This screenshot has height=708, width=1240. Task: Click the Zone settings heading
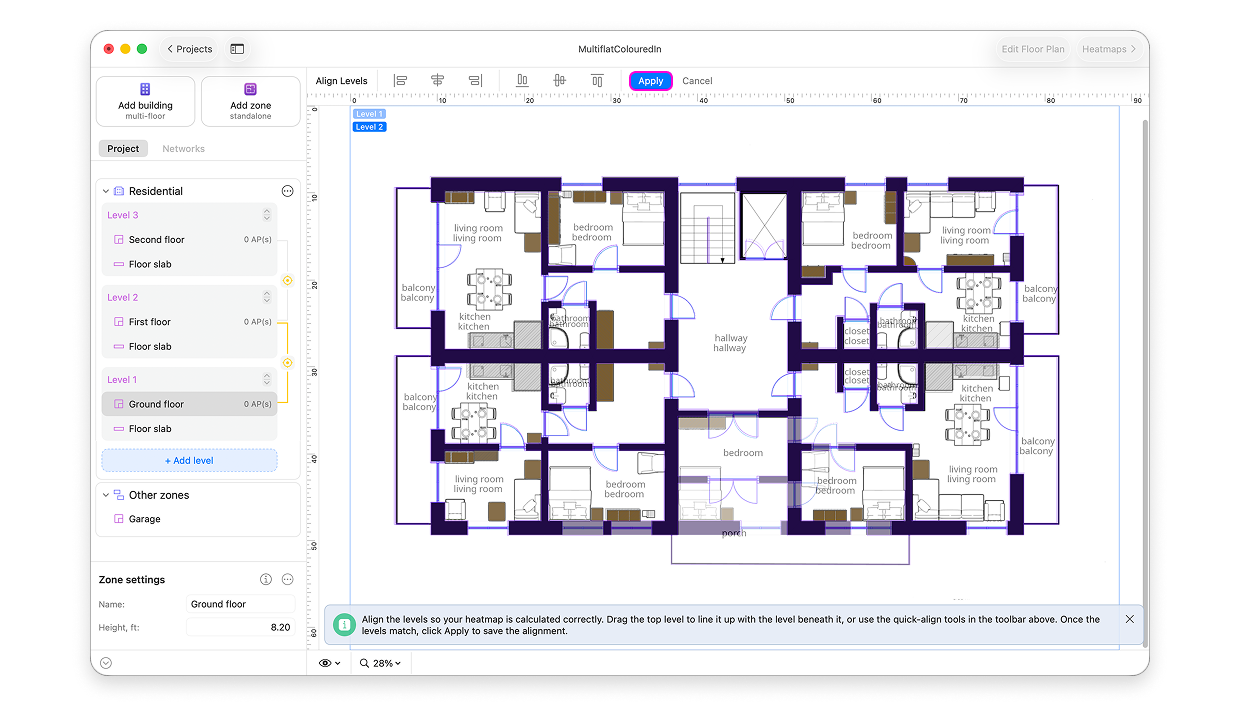tap(132, 580)
